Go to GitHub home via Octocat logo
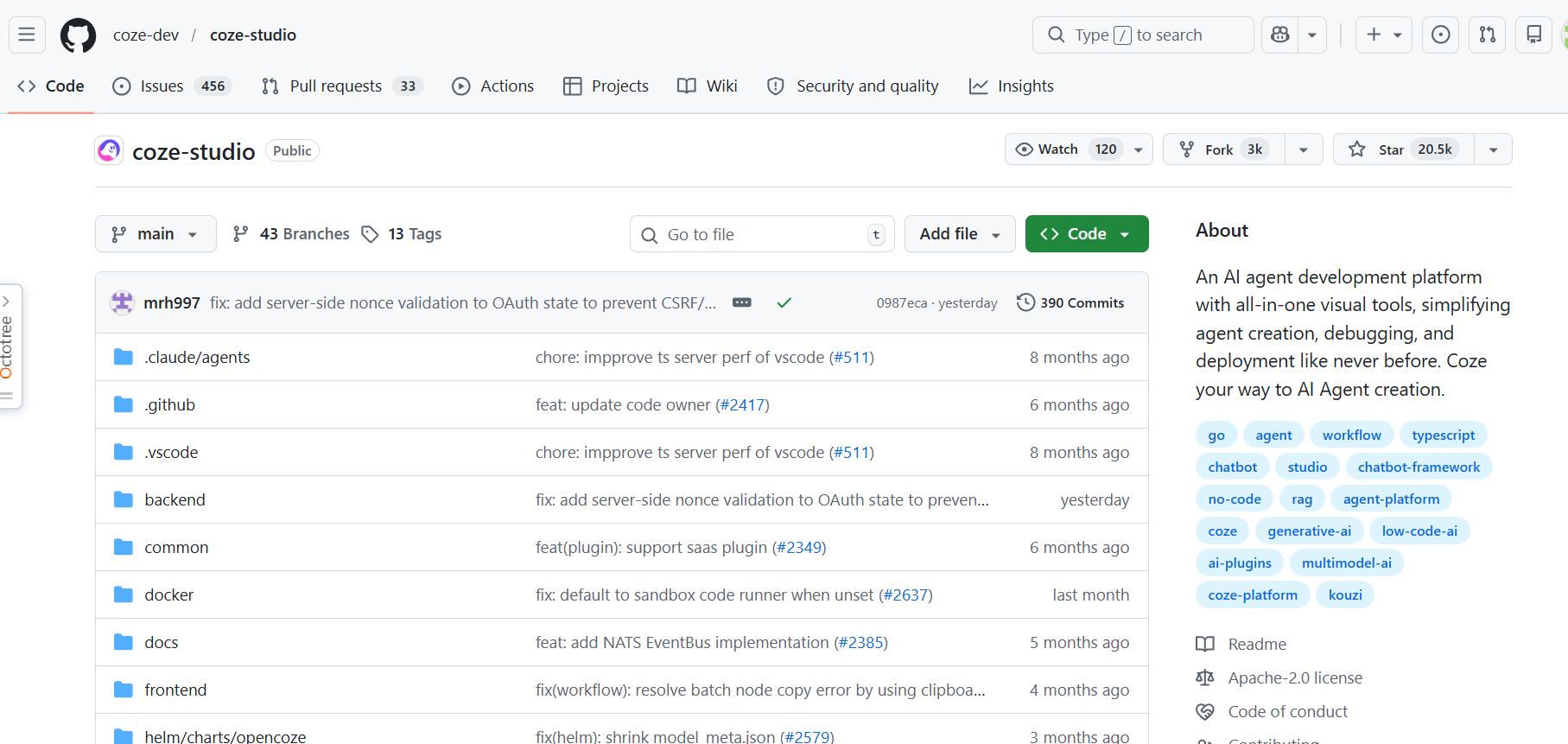This screenshot has width=1568, height=744. 78,35
